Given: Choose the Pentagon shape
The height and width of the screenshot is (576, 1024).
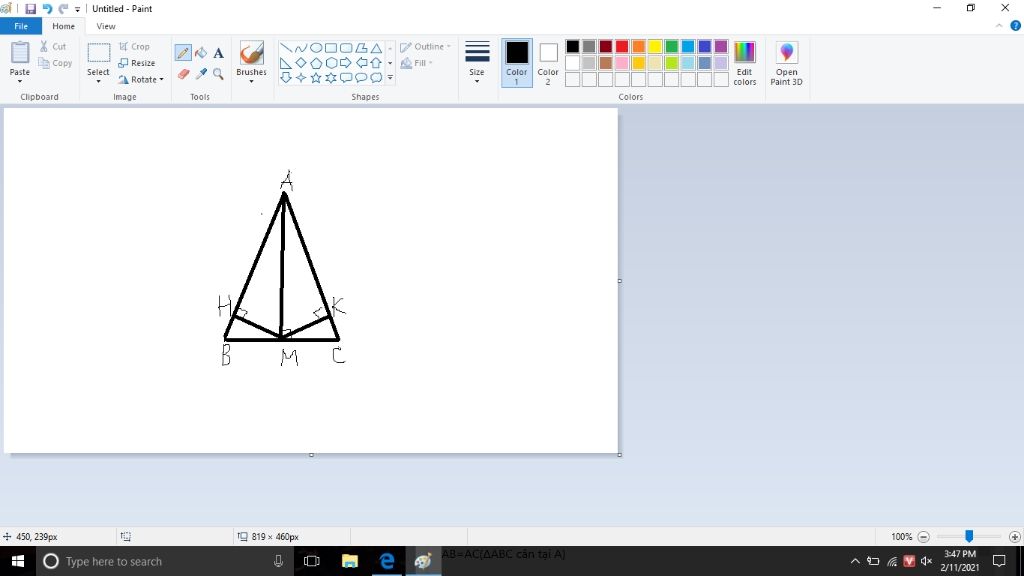Looking at the screenshot, I should click(x=315, y=63).
